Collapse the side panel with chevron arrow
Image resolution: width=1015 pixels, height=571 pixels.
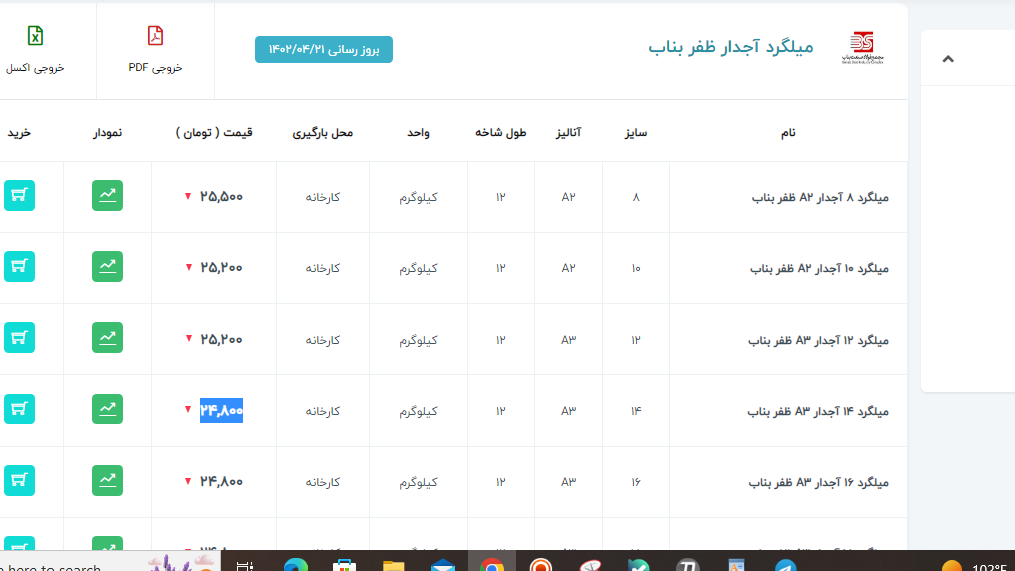tap(948, 59)
